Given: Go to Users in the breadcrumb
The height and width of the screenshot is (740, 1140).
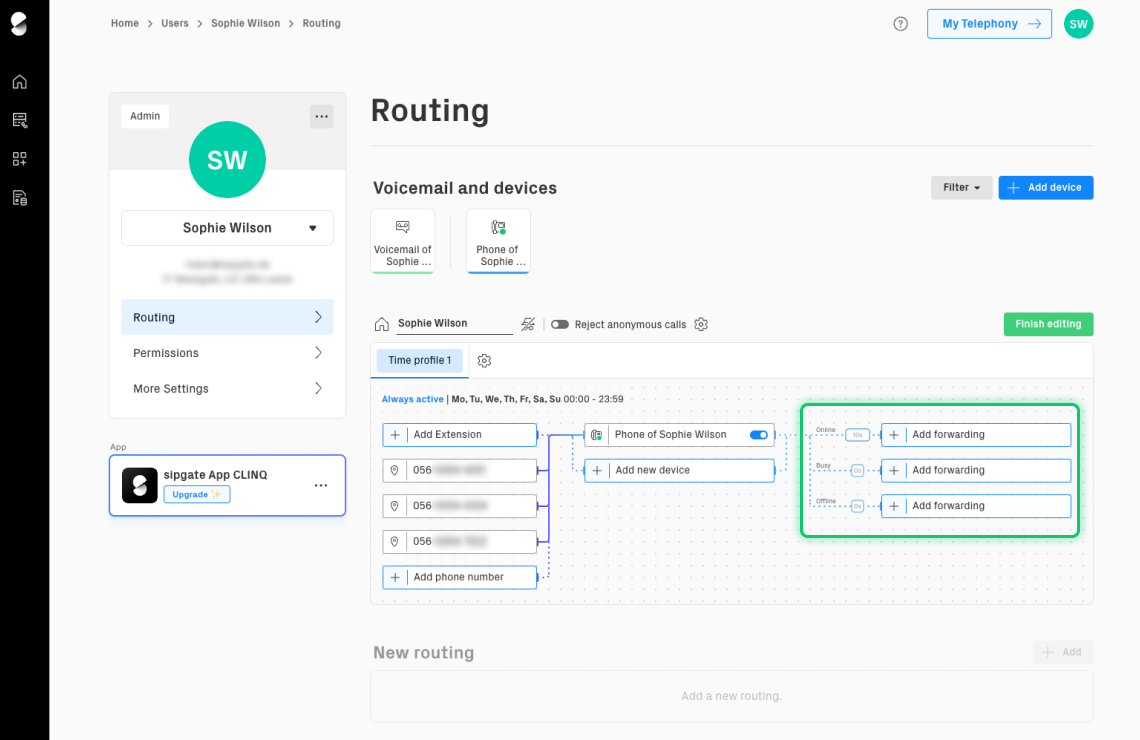Looking at the screenshot, I should pyautogui.click(x=174, y=23).
